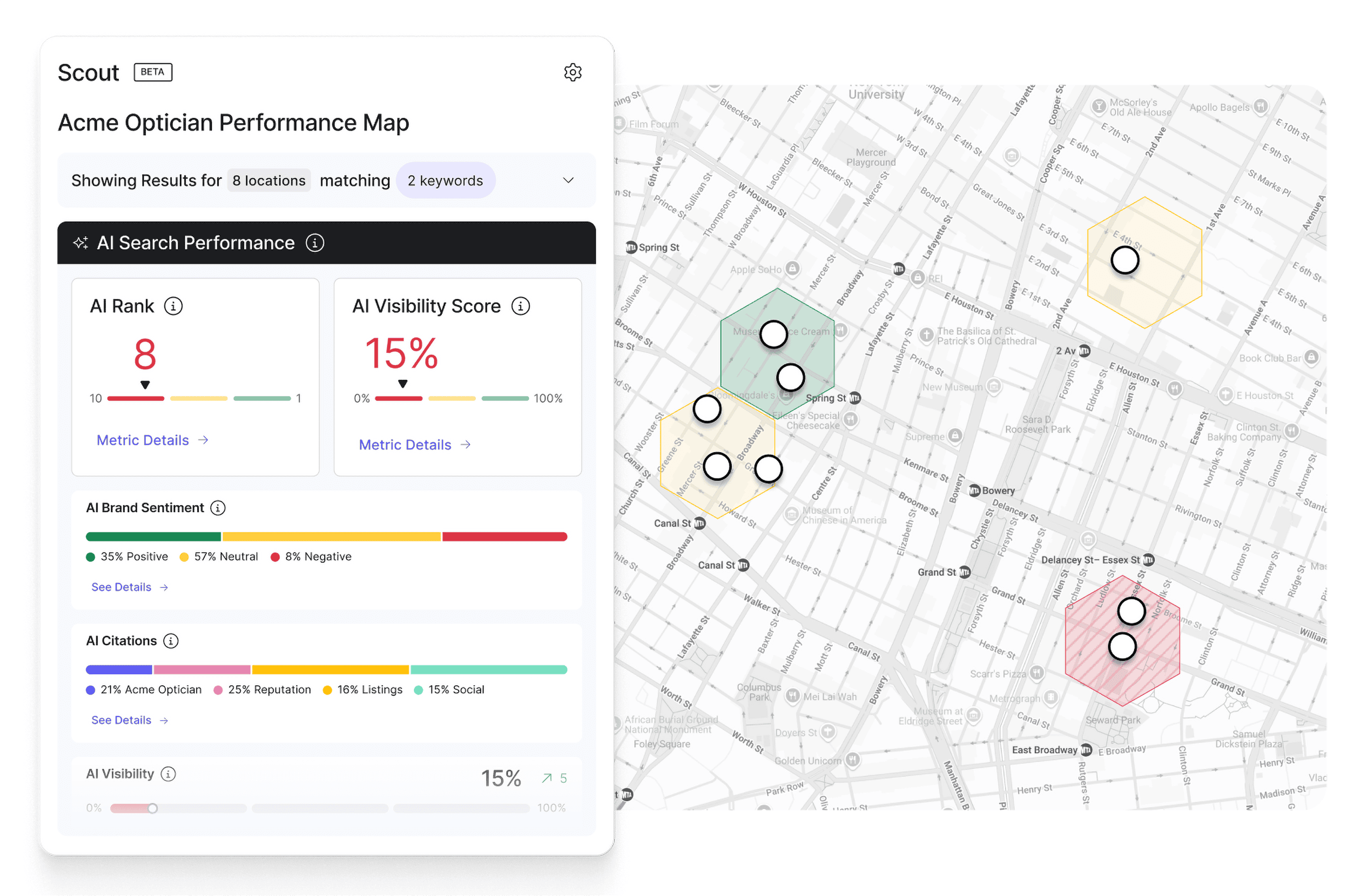Viewport: 1369px width, 896px height.
Task: Click the teal Social citations segment
Action: (x=489, y=670)
